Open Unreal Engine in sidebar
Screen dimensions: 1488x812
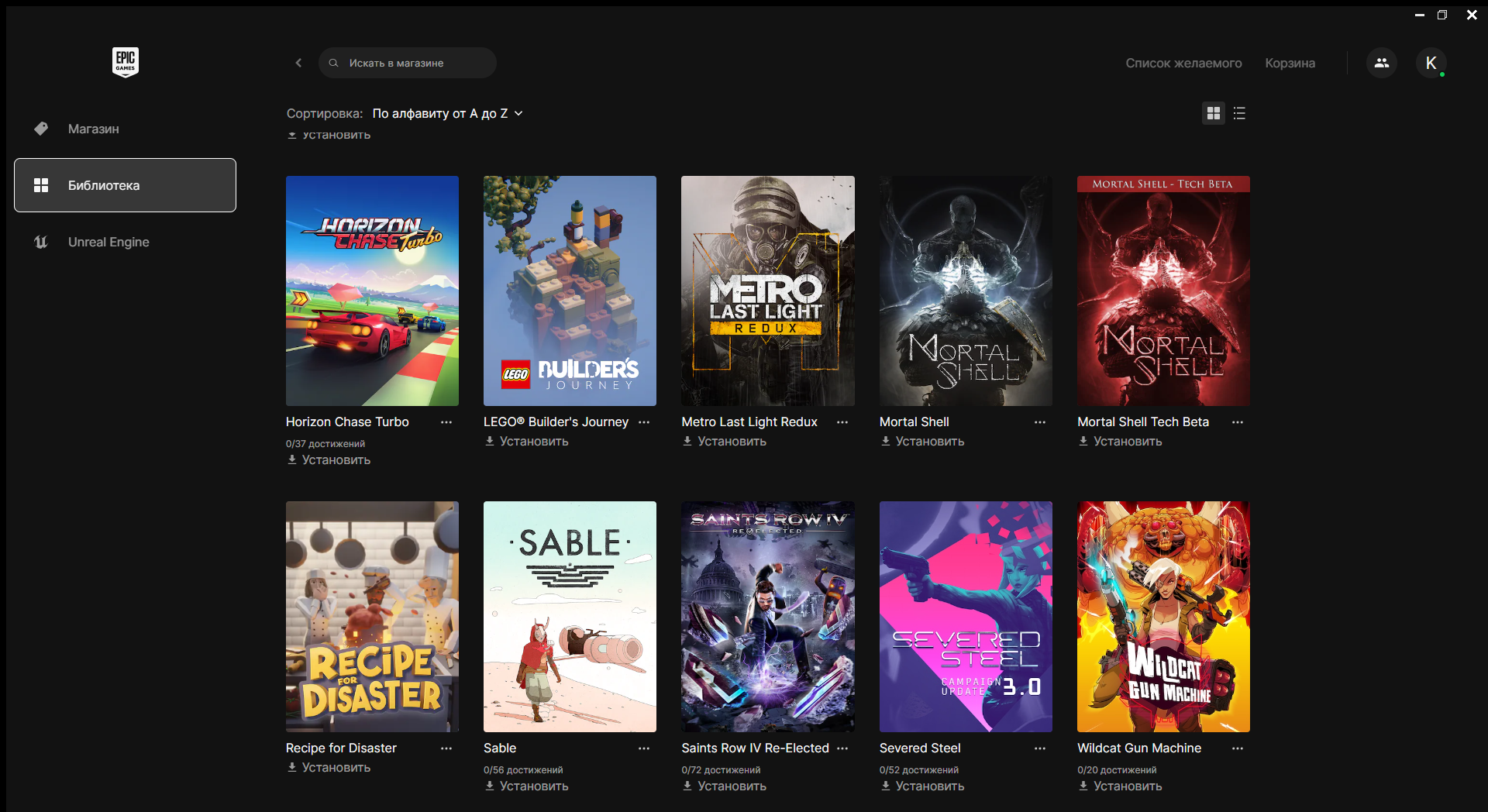tap(125, 242)
